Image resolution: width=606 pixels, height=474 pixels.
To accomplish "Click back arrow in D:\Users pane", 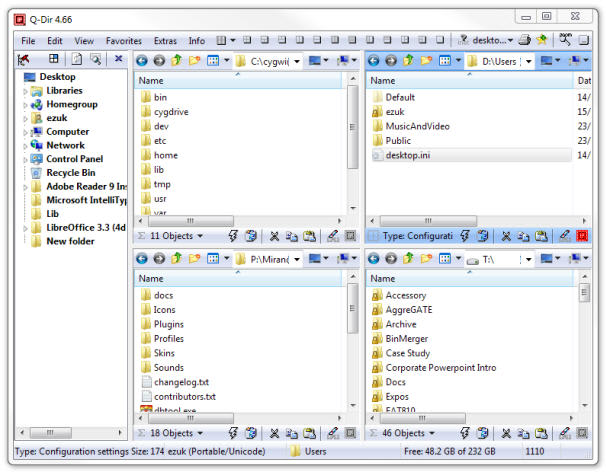I will coord(373,61).
